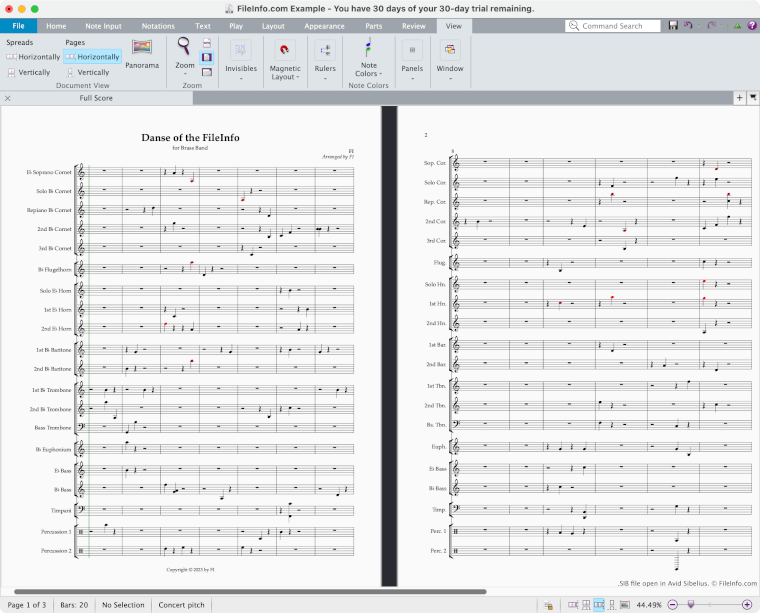Click Panorama icon in the status bar
Image resolution: width=760 pixels, height=613 pixels.
point(625,605)
